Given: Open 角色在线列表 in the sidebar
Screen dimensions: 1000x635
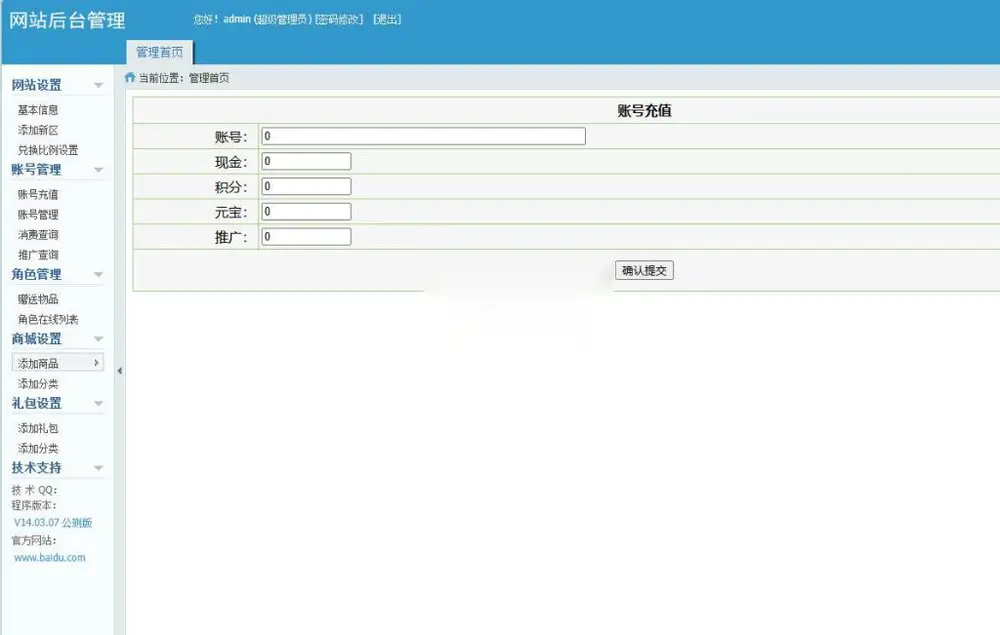Looking at the screenshot, I should pyautogui.click(x=48, y=319).
